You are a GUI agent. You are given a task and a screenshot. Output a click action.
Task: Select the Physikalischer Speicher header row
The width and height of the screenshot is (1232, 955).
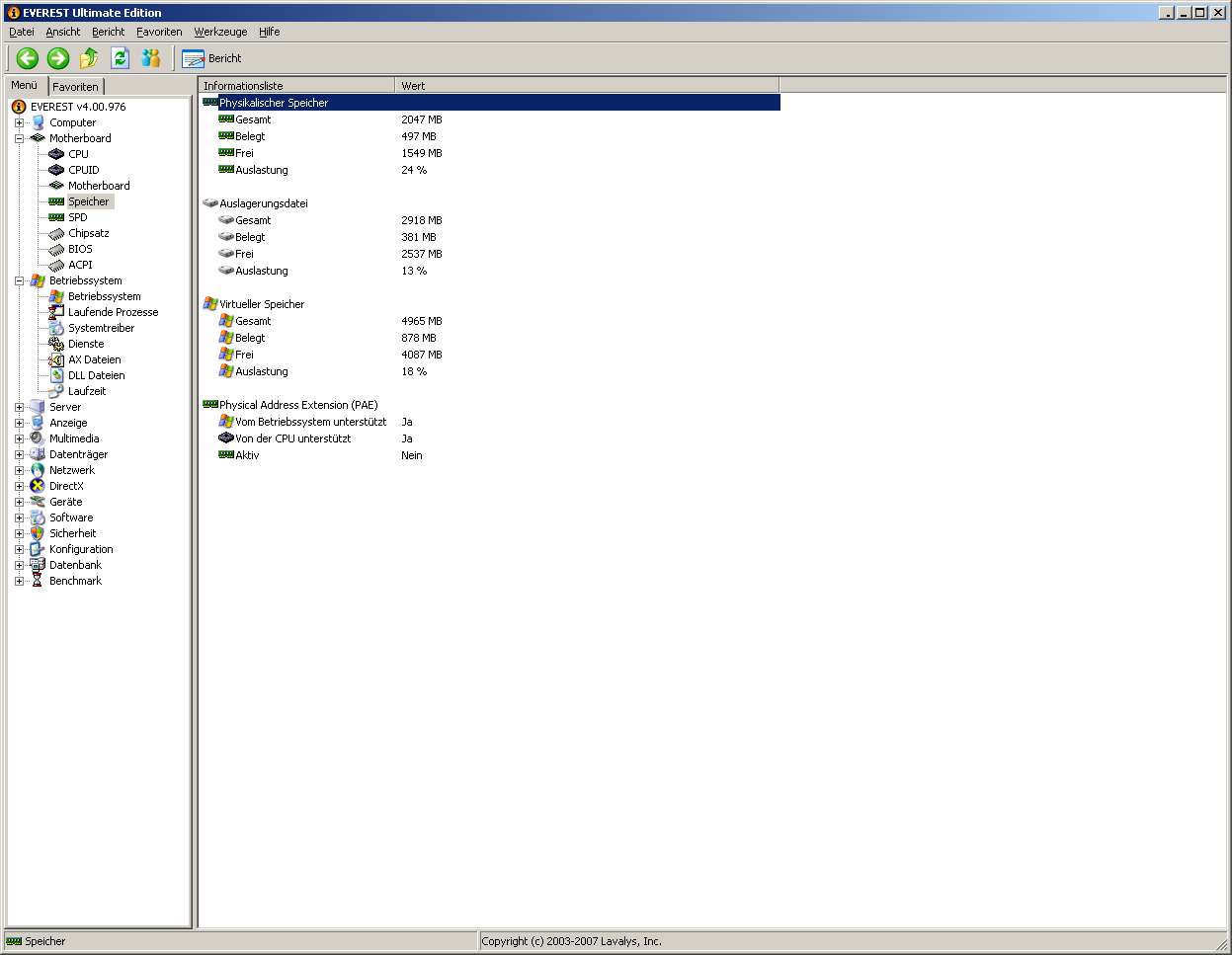tap(490, 103)
